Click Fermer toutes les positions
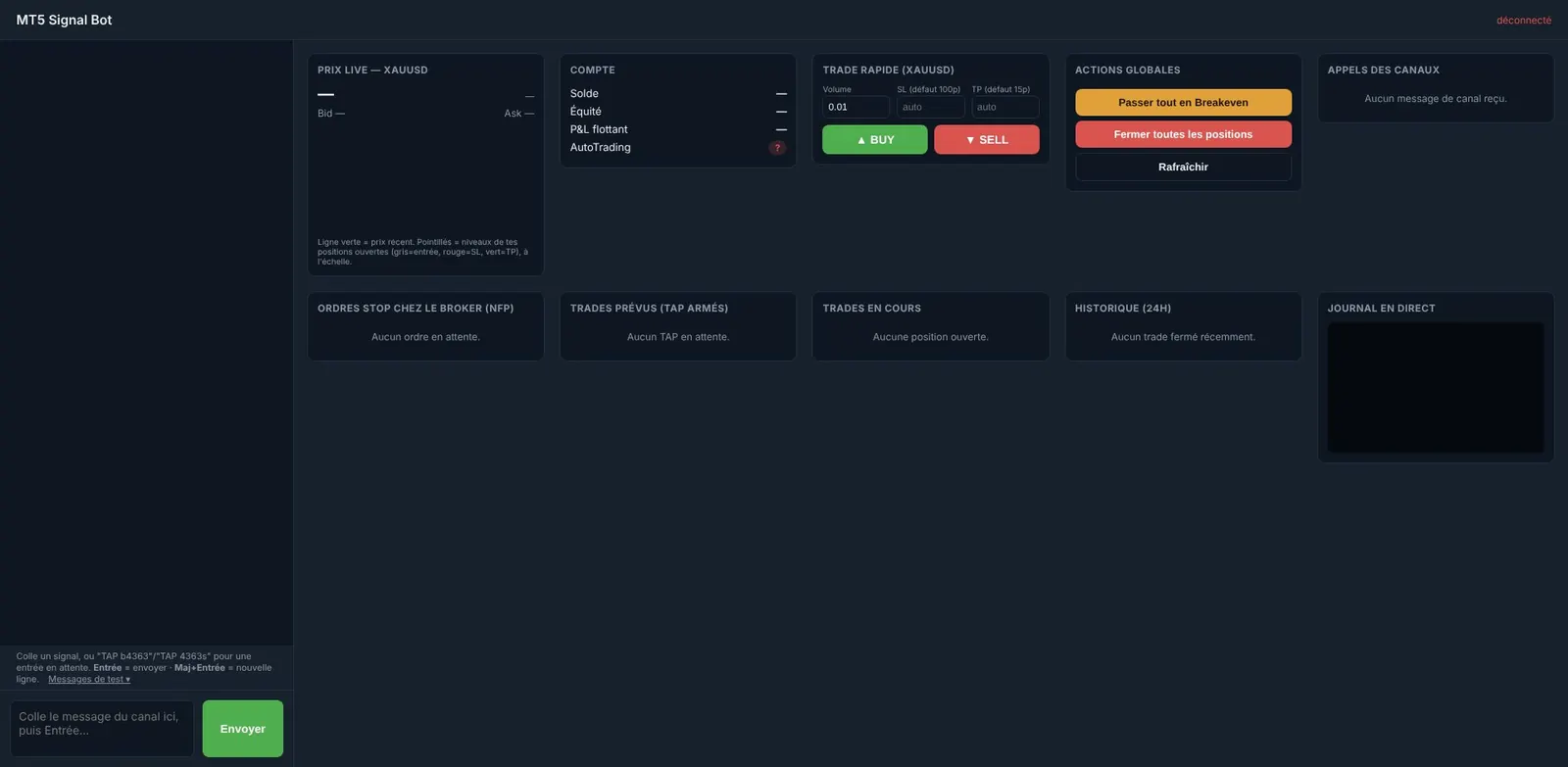The width and height of the screenshot is (1568, 767). coord(1183,134)
